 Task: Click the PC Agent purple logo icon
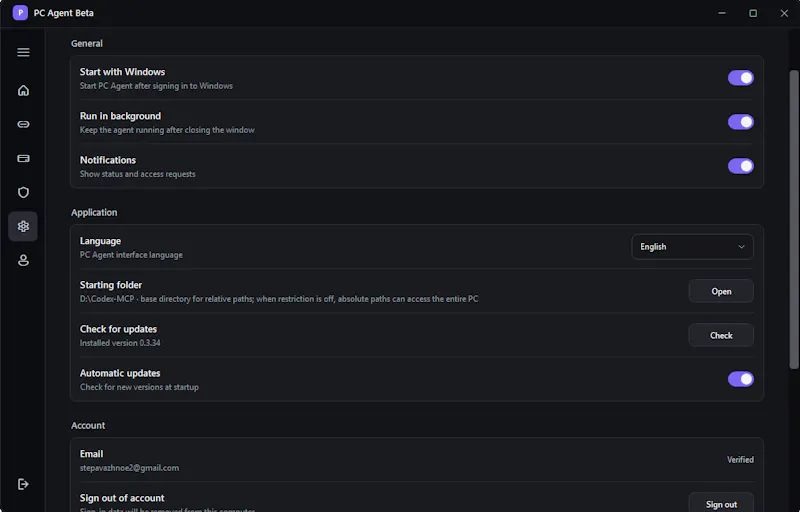(20, 13)
